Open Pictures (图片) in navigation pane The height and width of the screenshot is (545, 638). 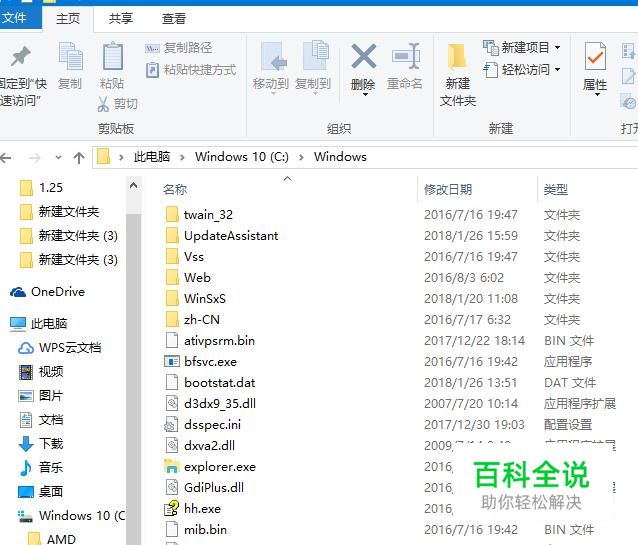pos(41,396)
